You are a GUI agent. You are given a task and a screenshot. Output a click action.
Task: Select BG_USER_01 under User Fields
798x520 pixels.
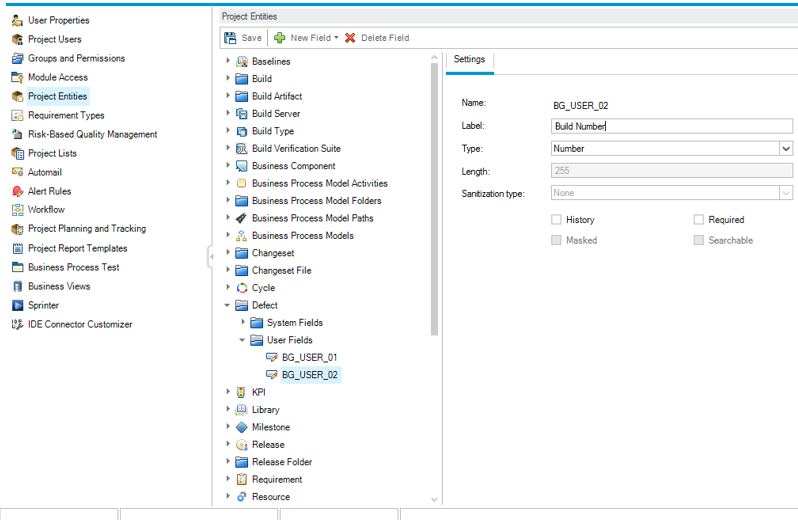pyautogui.click(x=309, y=357)
